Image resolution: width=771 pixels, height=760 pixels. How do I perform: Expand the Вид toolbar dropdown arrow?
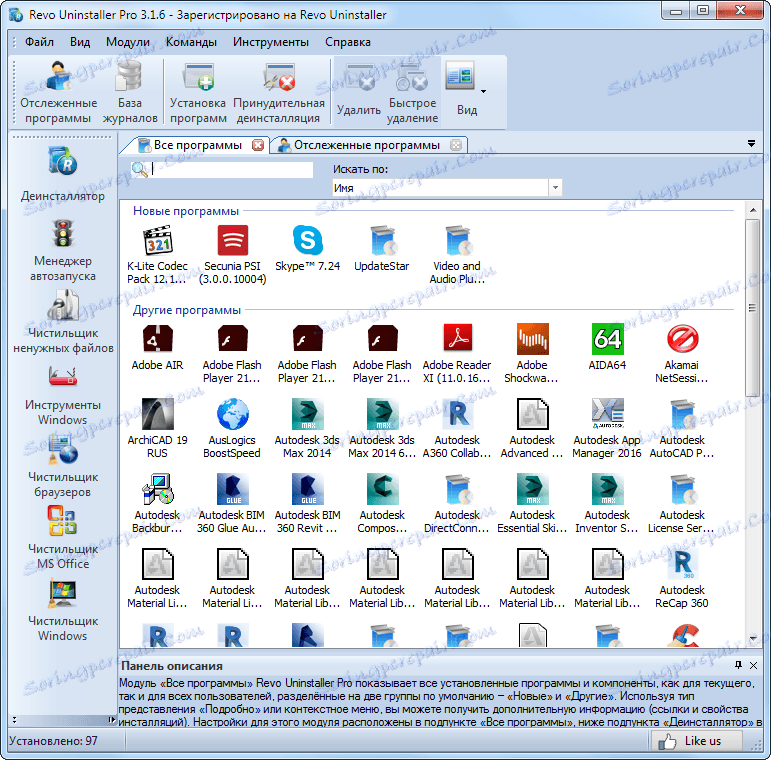pyautogui.click(x=483, y=91)
